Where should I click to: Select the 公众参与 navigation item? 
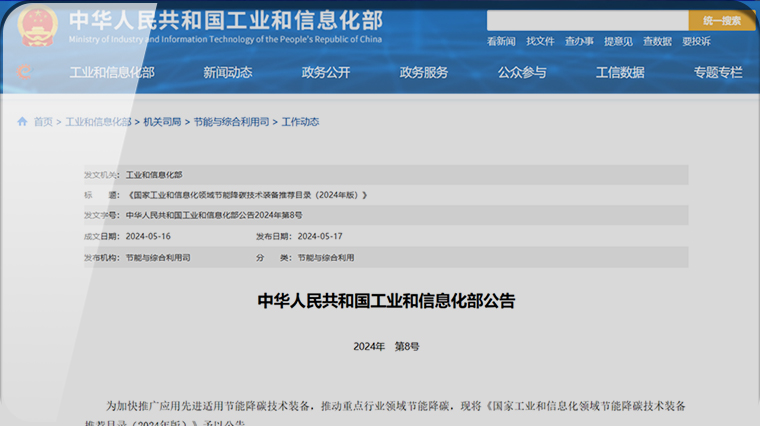522,73
